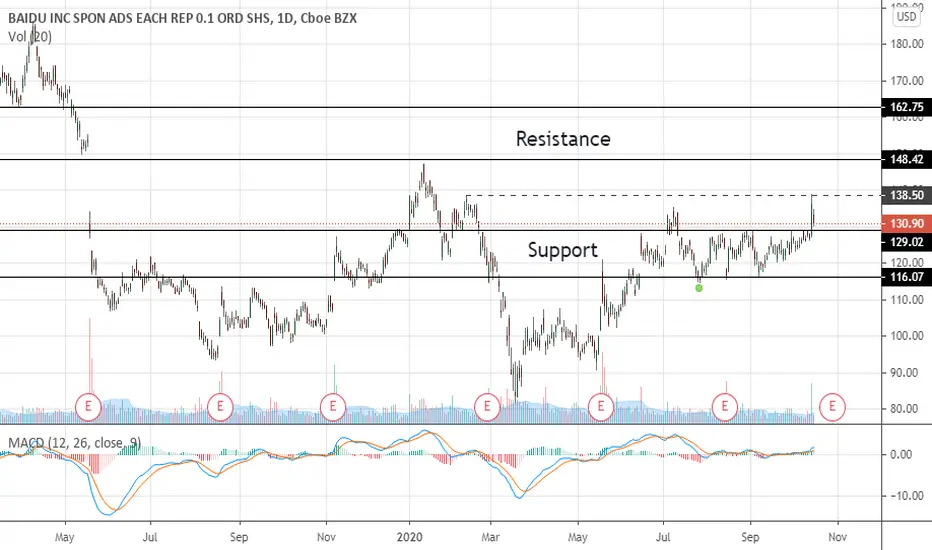Click the 170.00 price axis tick
The image size is (932, 550).
click(906, 81)
